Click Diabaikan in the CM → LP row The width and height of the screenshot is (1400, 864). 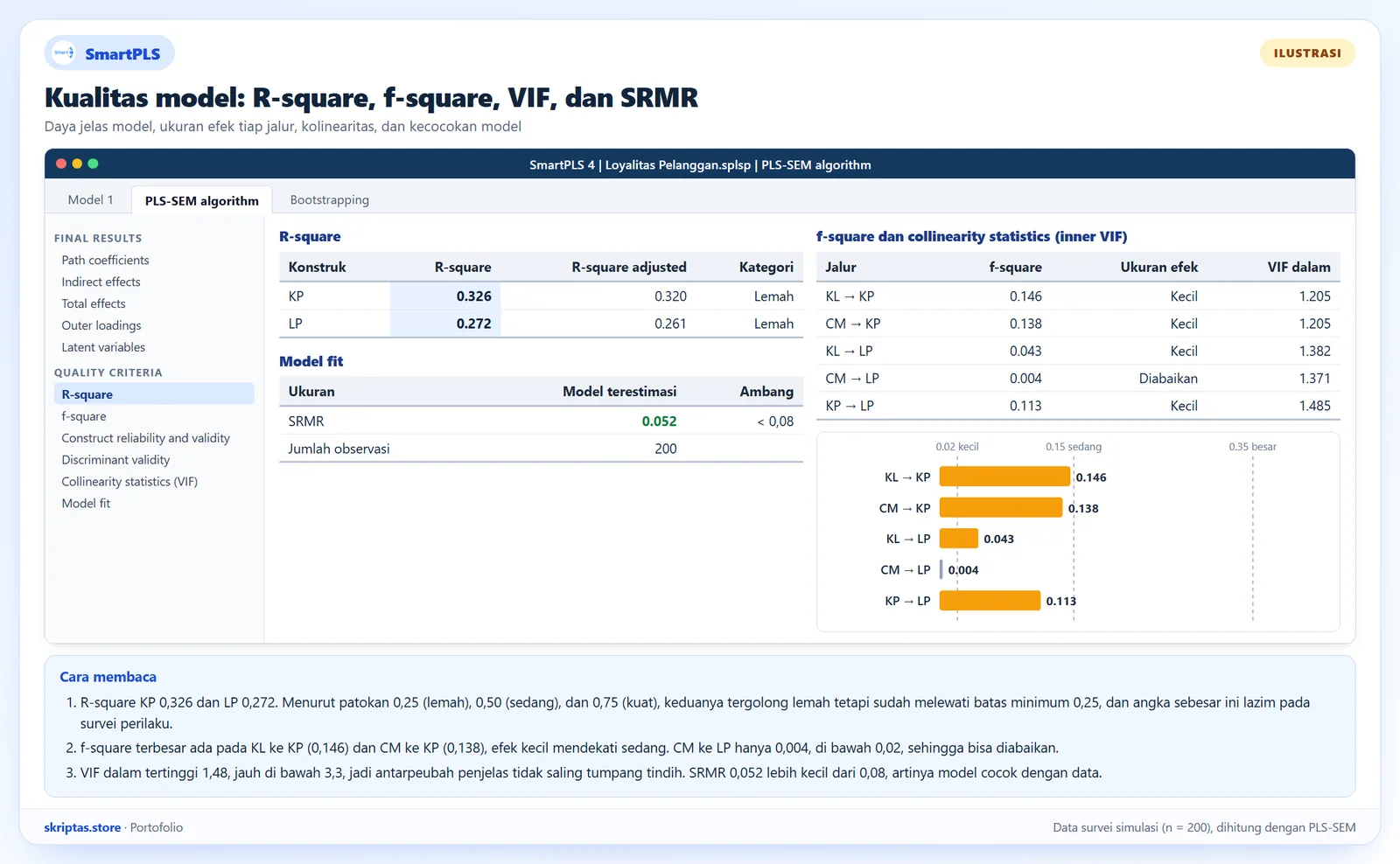(x=1168, y=379)
